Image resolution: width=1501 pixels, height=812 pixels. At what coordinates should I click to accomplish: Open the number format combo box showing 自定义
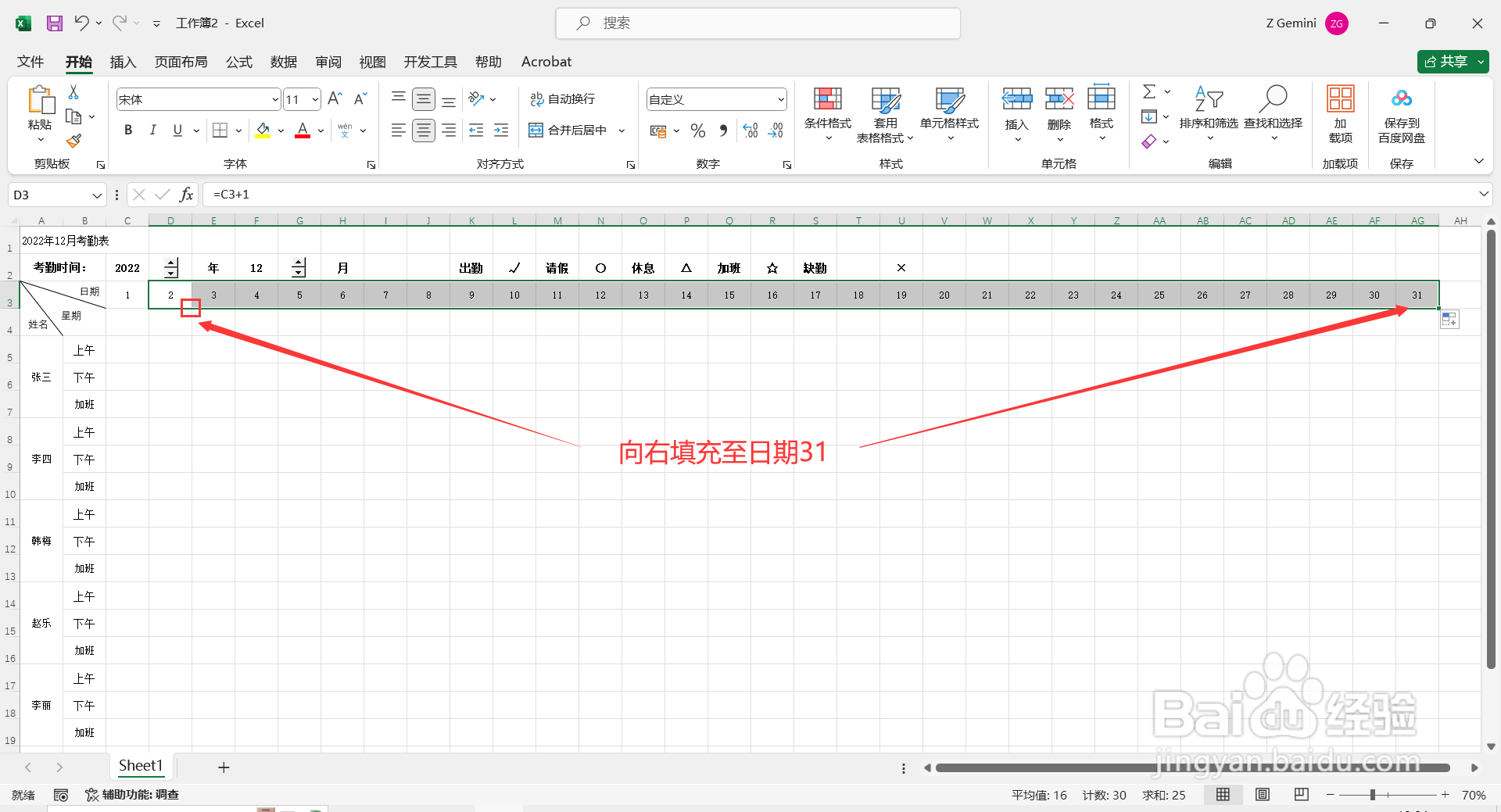(715, 99)
